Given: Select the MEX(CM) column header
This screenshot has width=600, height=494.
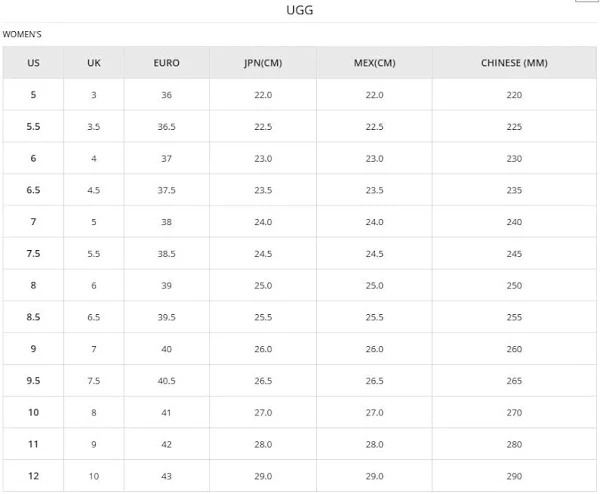Looking at the screenshot, I should (x=374, y=63).
